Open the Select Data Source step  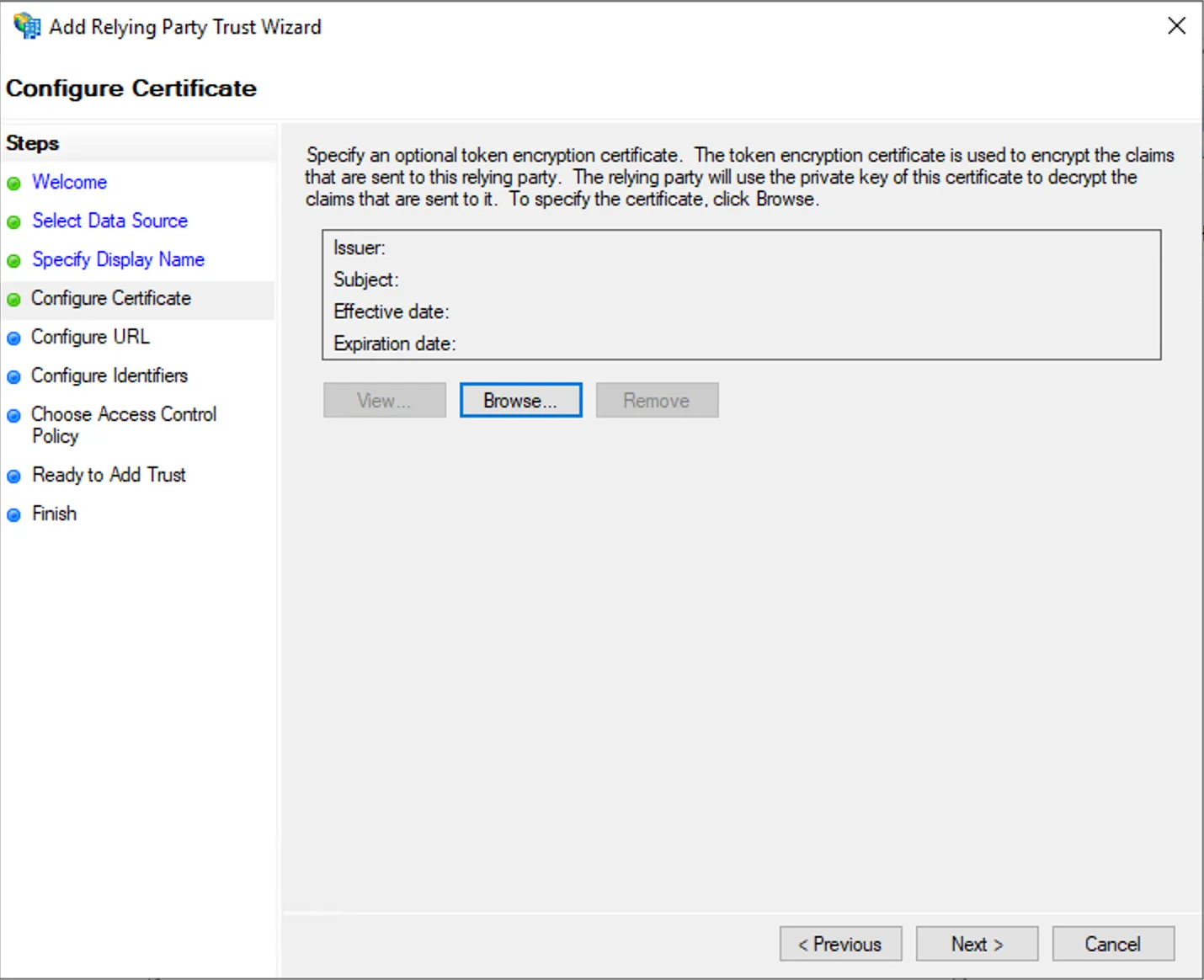[109, 221]
